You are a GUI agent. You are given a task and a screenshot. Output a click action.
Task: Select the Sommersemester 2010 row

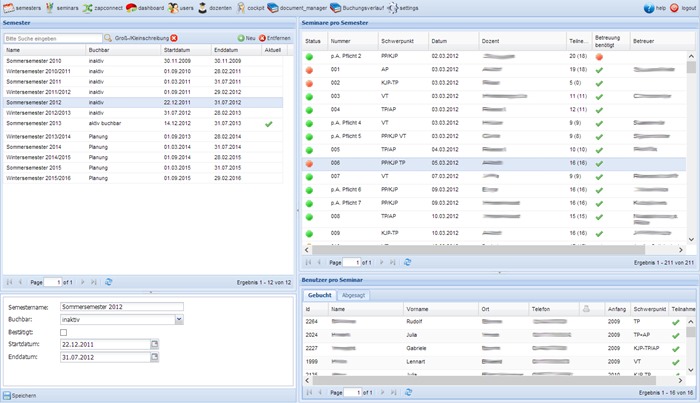143,61
